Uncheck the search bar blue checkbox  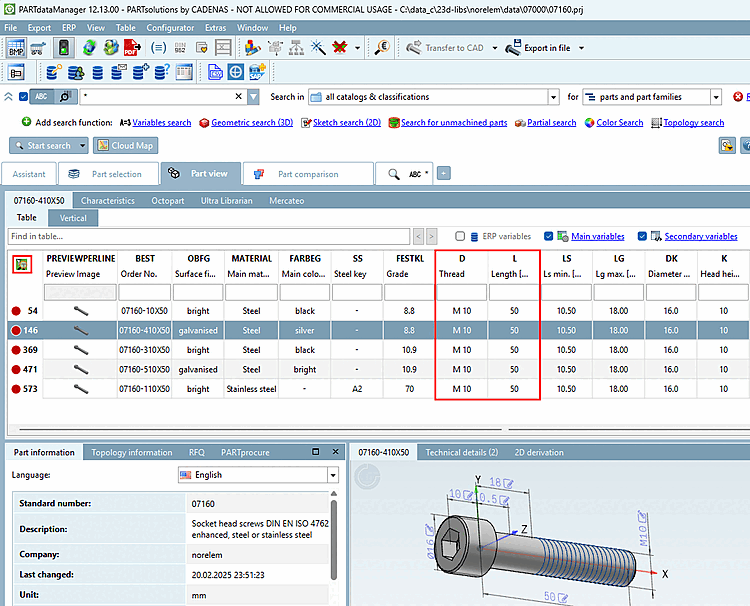pos(23,97)
